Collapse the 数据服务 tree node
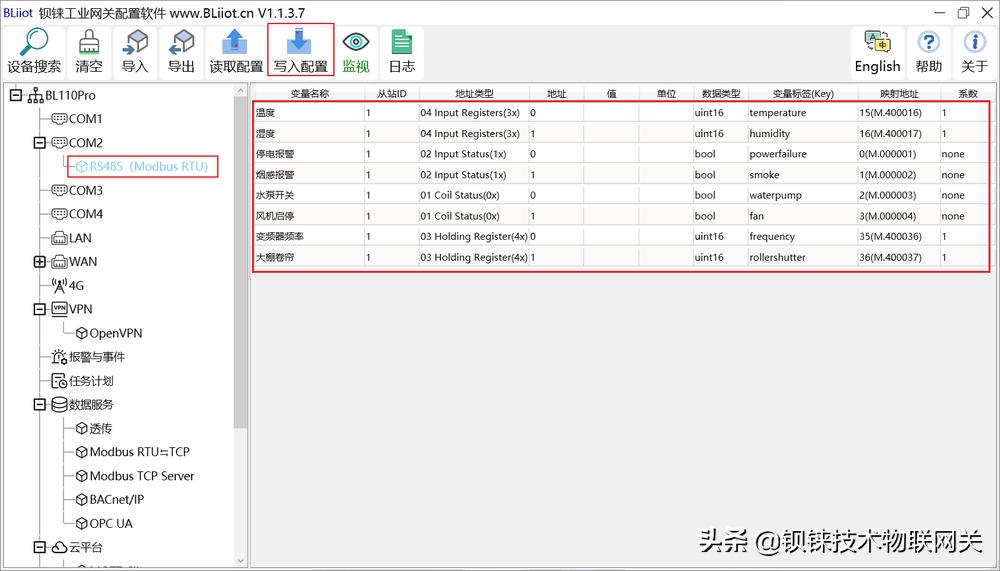 click(40, 404)
